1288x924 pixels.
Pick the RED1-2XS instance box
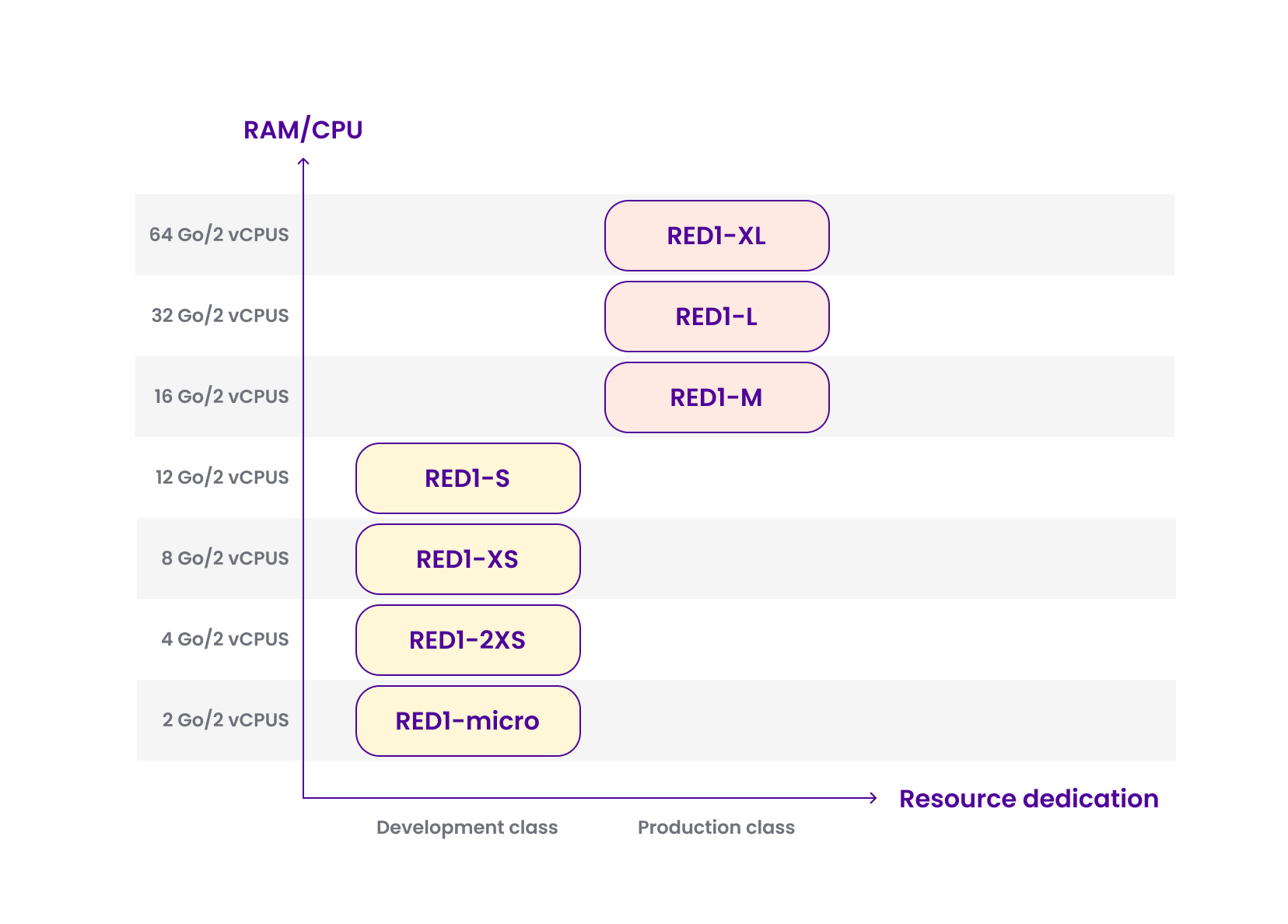467,640
